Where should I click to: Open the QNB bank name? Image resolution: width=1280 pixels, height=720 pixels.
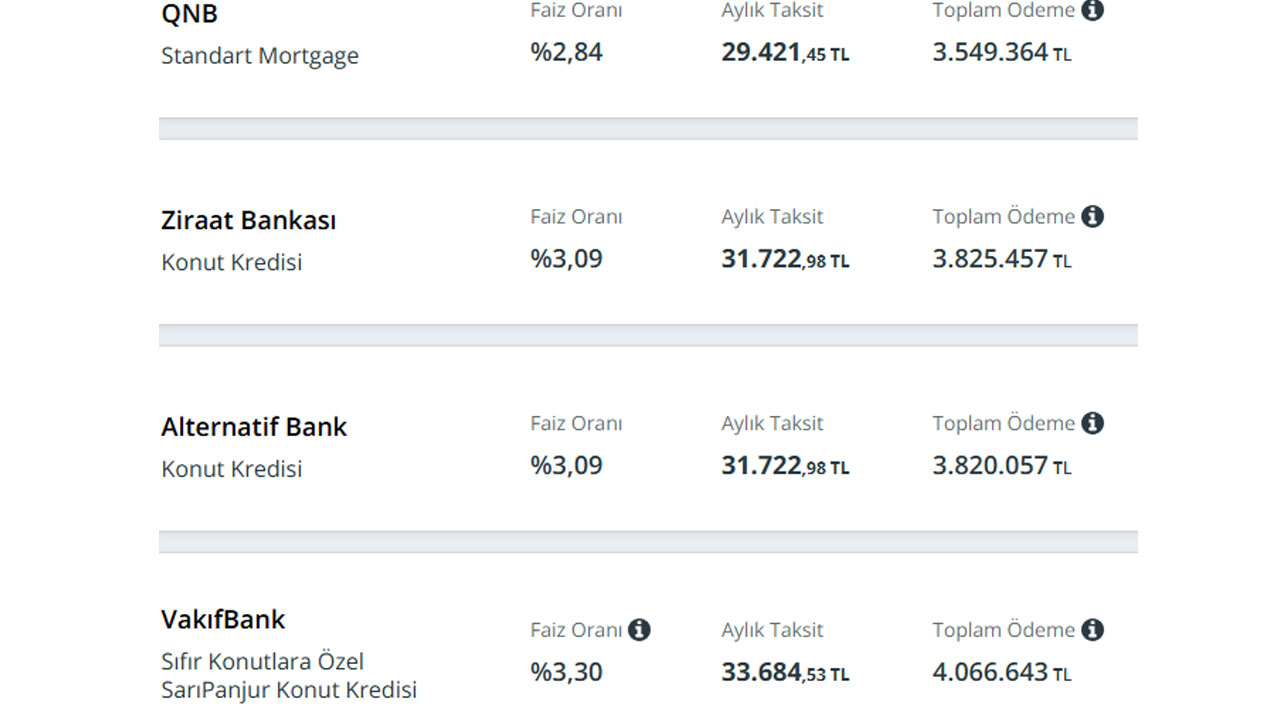coord(189,14)
